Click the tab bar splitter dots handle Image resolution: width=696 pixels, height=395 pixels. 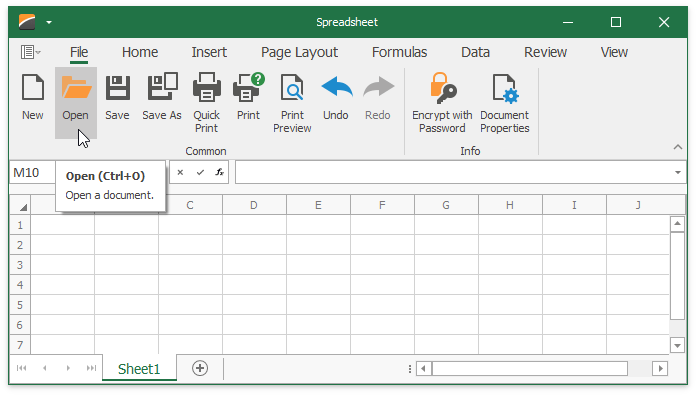tap(410, 368)
